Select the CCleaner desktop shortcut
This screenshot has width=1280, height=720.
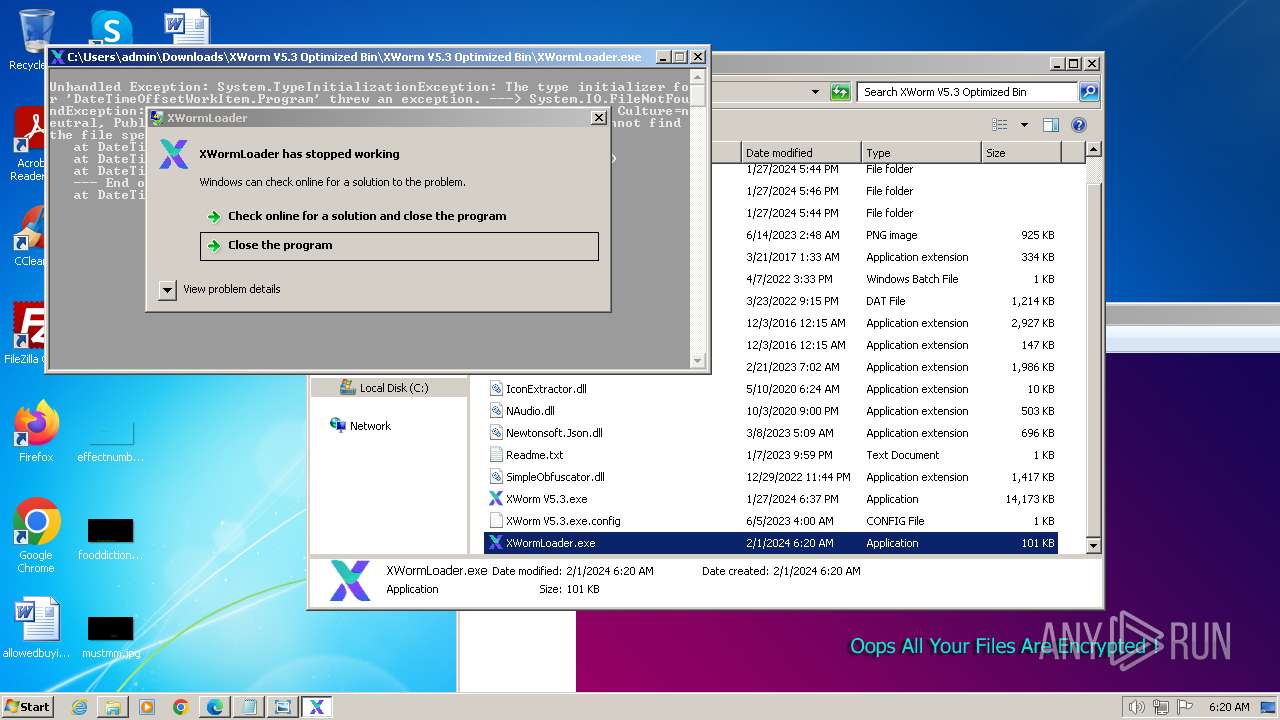(x=28, y=236)
